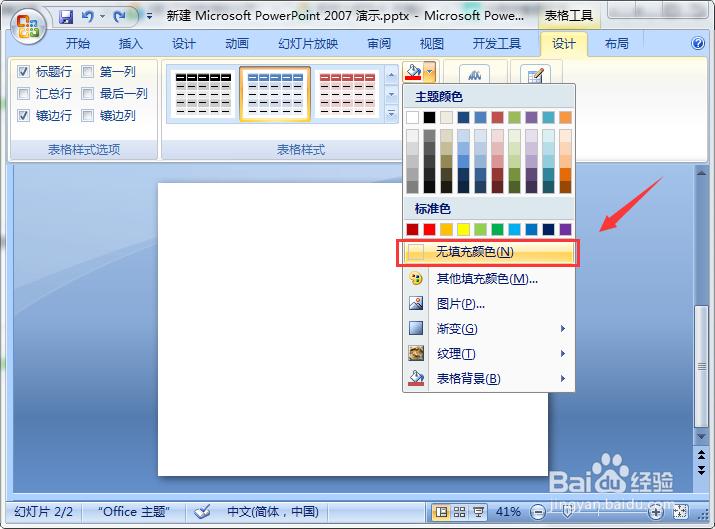This screenshot has width=715, height=529.
Task: Open the 审阅 tab
Action: (379, 43)
